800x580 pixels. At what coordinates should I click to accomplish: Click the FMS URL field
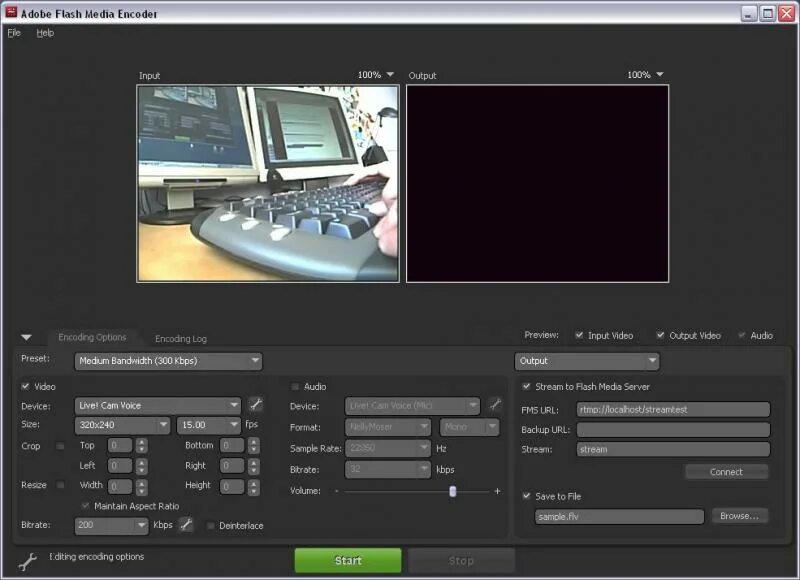[673, 410]
